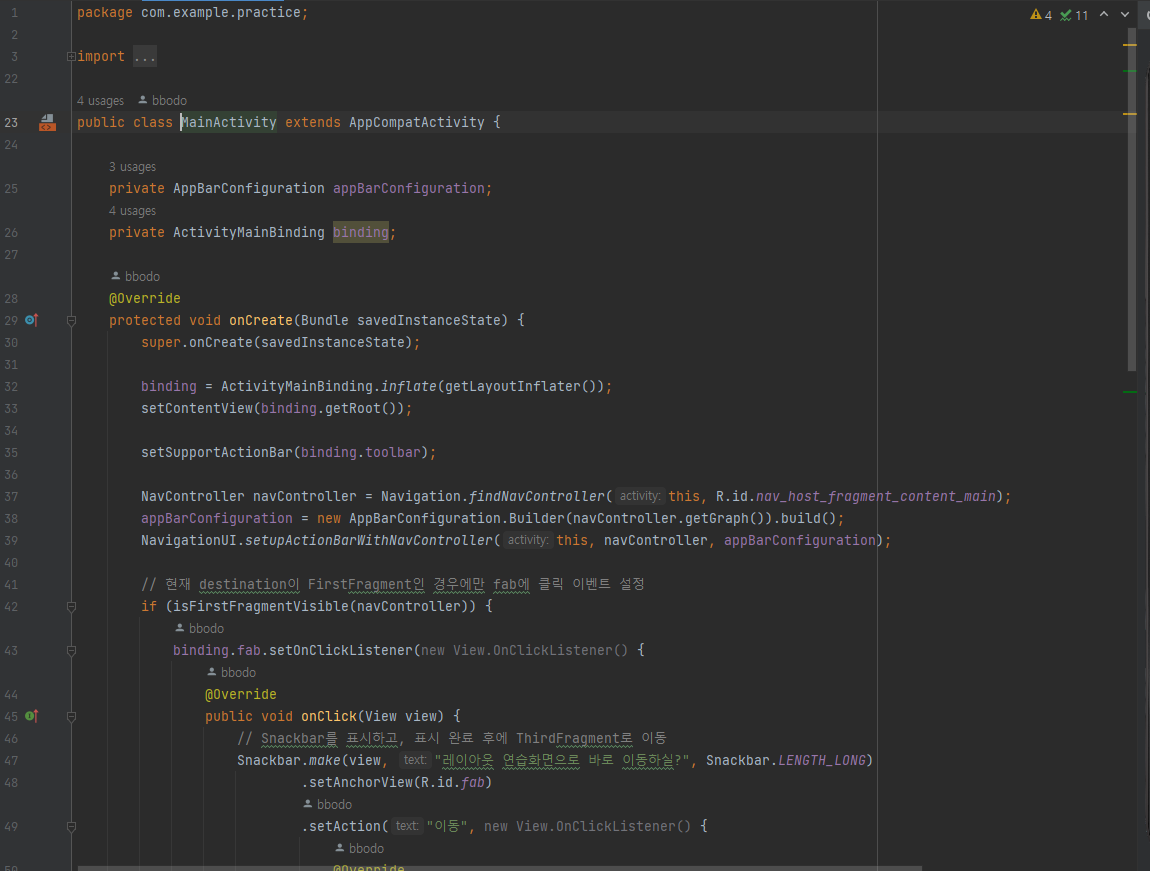Click implements gutter icon on line 45
Screen dimensions: 1150x871
31,716
